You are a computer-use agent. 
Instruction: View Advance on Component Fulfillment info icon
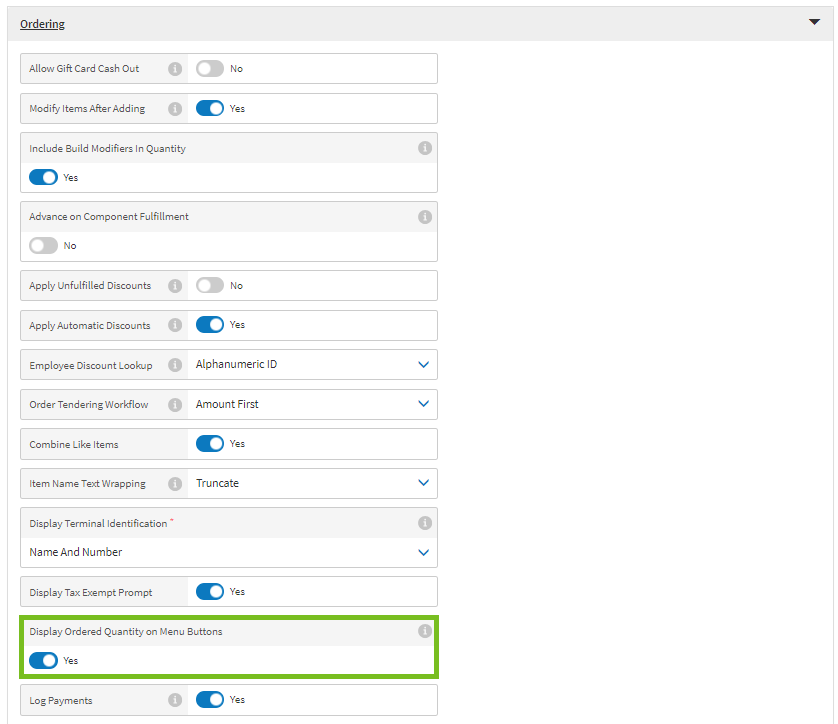[x=424, y=216]
